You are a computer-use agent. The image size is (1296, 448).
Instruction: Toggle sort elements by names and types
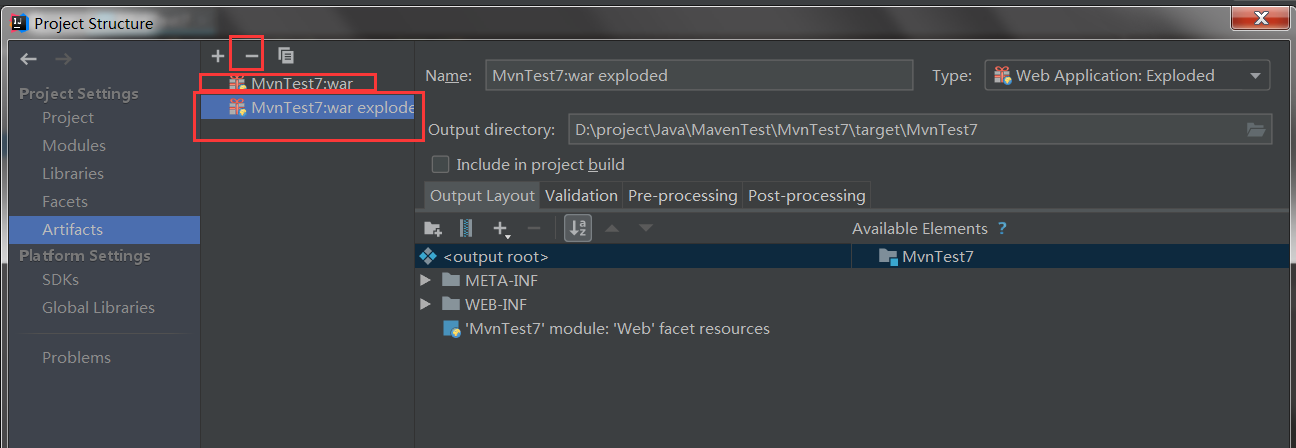(578, 229)
